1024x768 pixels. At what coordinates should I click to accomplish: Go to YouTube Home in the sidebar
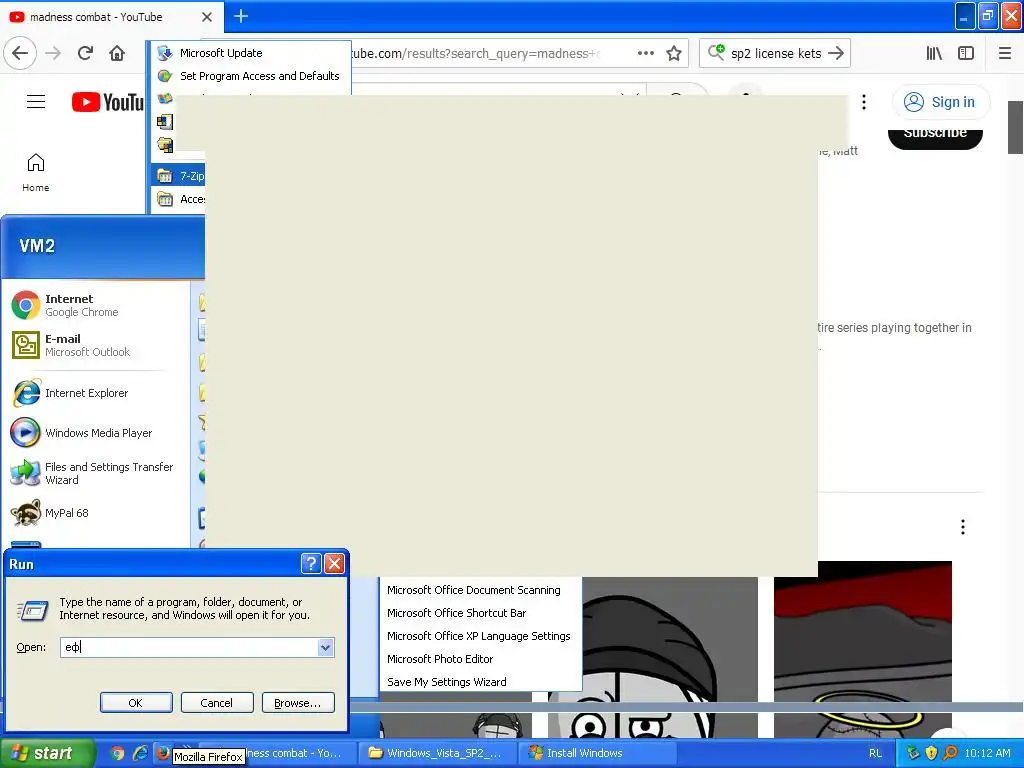point(35,172)
